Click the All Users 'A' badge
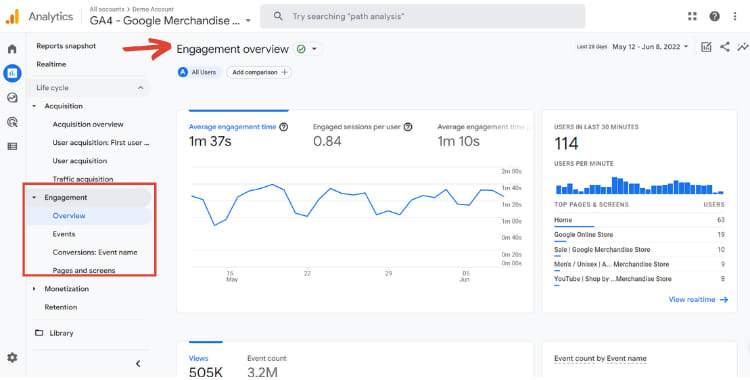Viewport: 750px width, 380px height. click(x=183, y=72)
